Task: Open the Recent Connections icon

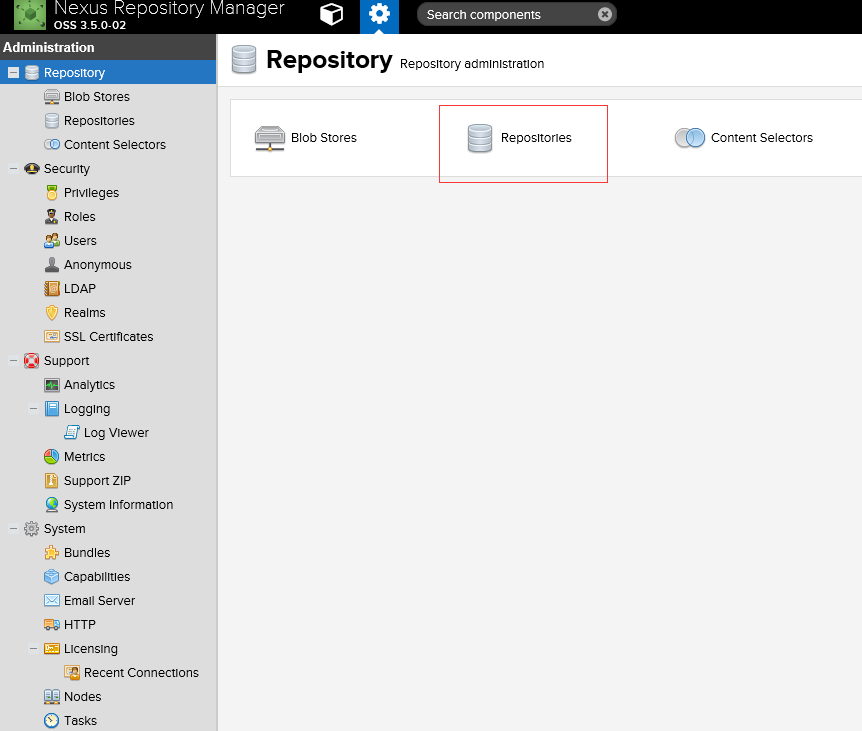Action: (72, 672)
